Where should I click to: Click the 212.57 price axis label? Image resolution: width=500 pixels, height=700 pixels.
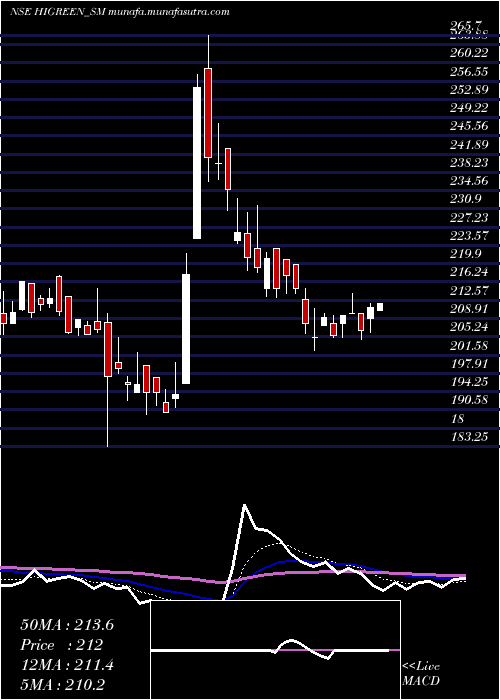[x=471, y=290]
